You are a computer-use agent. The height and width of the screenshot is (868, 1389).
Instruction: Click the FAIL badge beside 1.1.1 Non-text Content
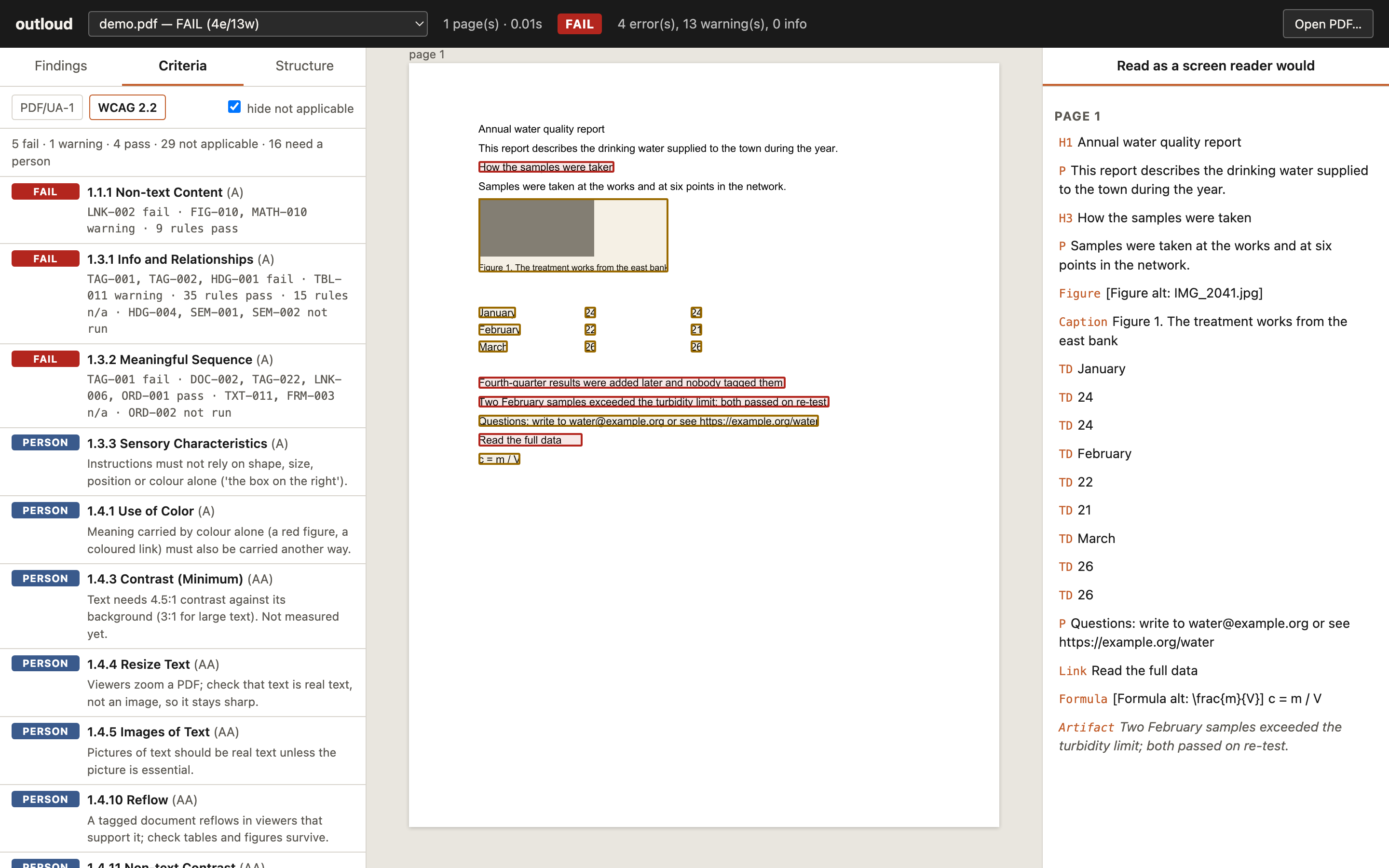[45, 192]
